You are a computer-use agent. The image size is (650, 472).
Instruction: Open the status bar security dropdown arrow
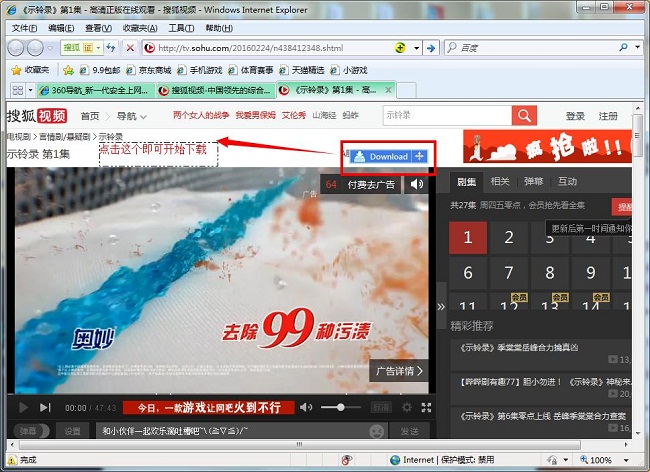click(x=566, y=460)
